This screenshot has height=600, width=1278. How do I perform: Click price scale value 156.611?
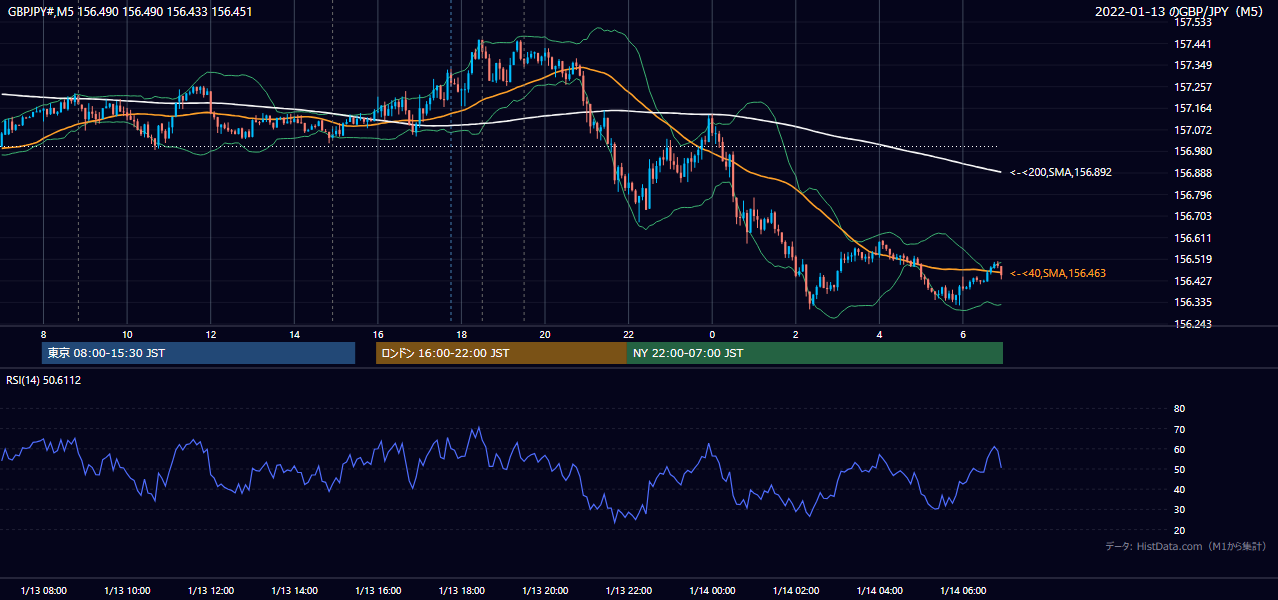pos(1193,238)
